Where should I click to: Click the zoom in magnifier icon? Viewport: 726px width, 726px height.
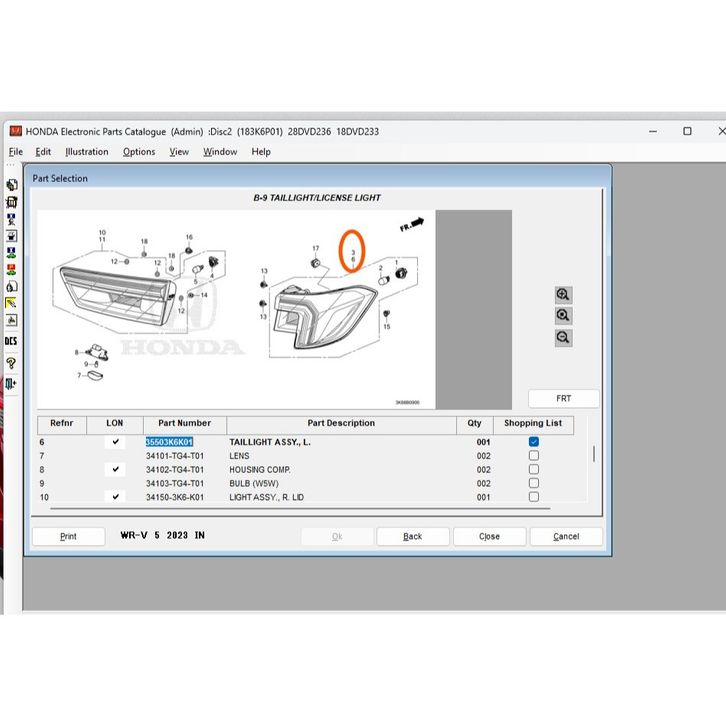[563, 294]
